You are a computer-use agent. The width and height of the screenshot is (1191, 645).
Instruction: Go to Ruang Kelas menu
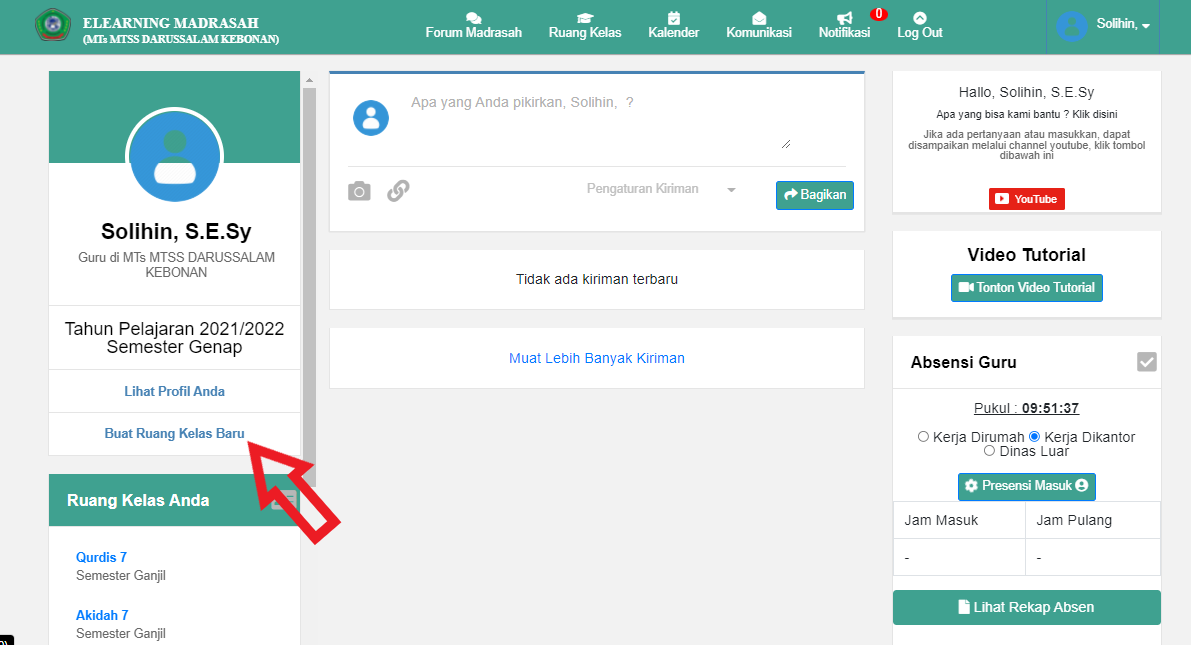point(585,25)
